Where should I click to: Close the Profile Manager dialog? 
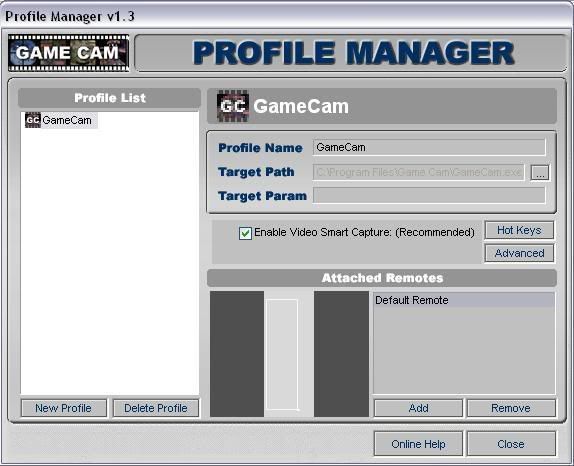tap(511, 444)
